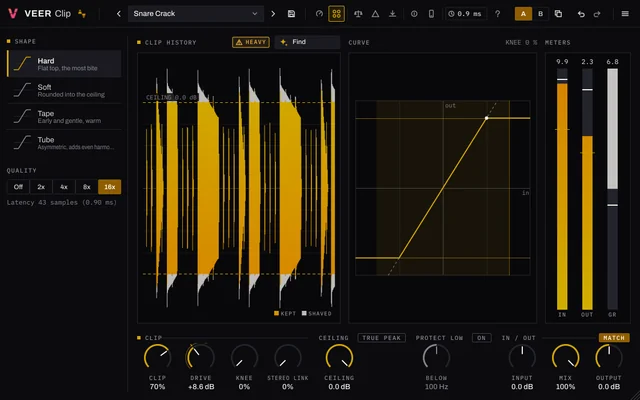Viewport: 640px width, 400px height.
Task: Click the curve threshold handle point
Action: point(487,118)
